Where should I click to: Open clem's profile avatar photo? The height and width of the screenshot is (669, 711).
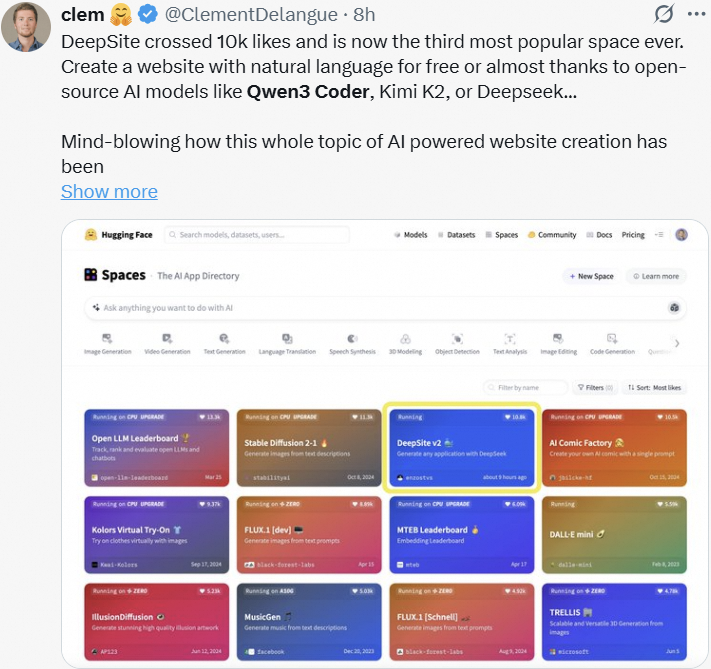26,27
